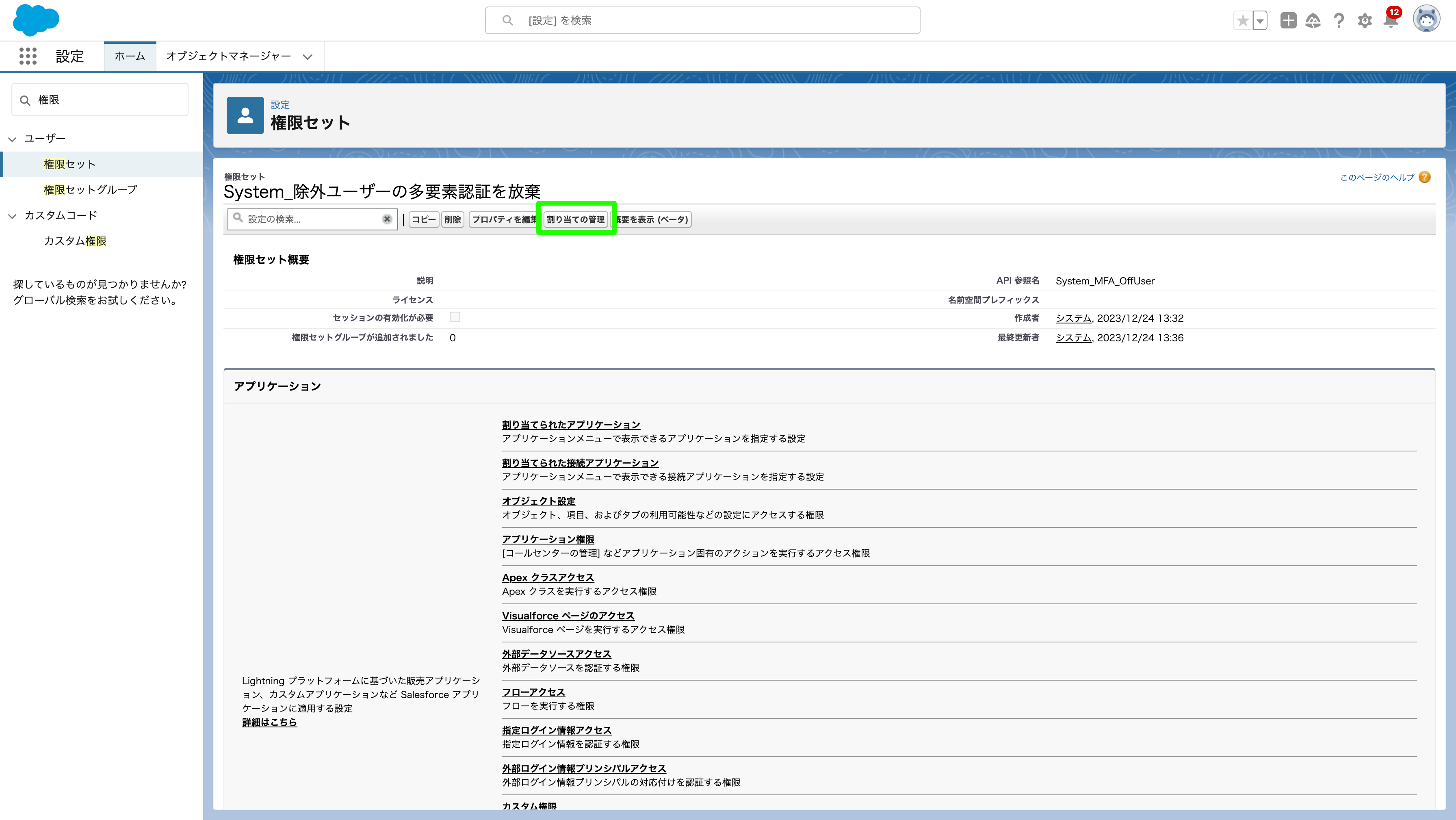Image resolution: width=1456 pixels, height=820 pixels.
Task: Switch to the ホーム tab
Action: (130, 56)
